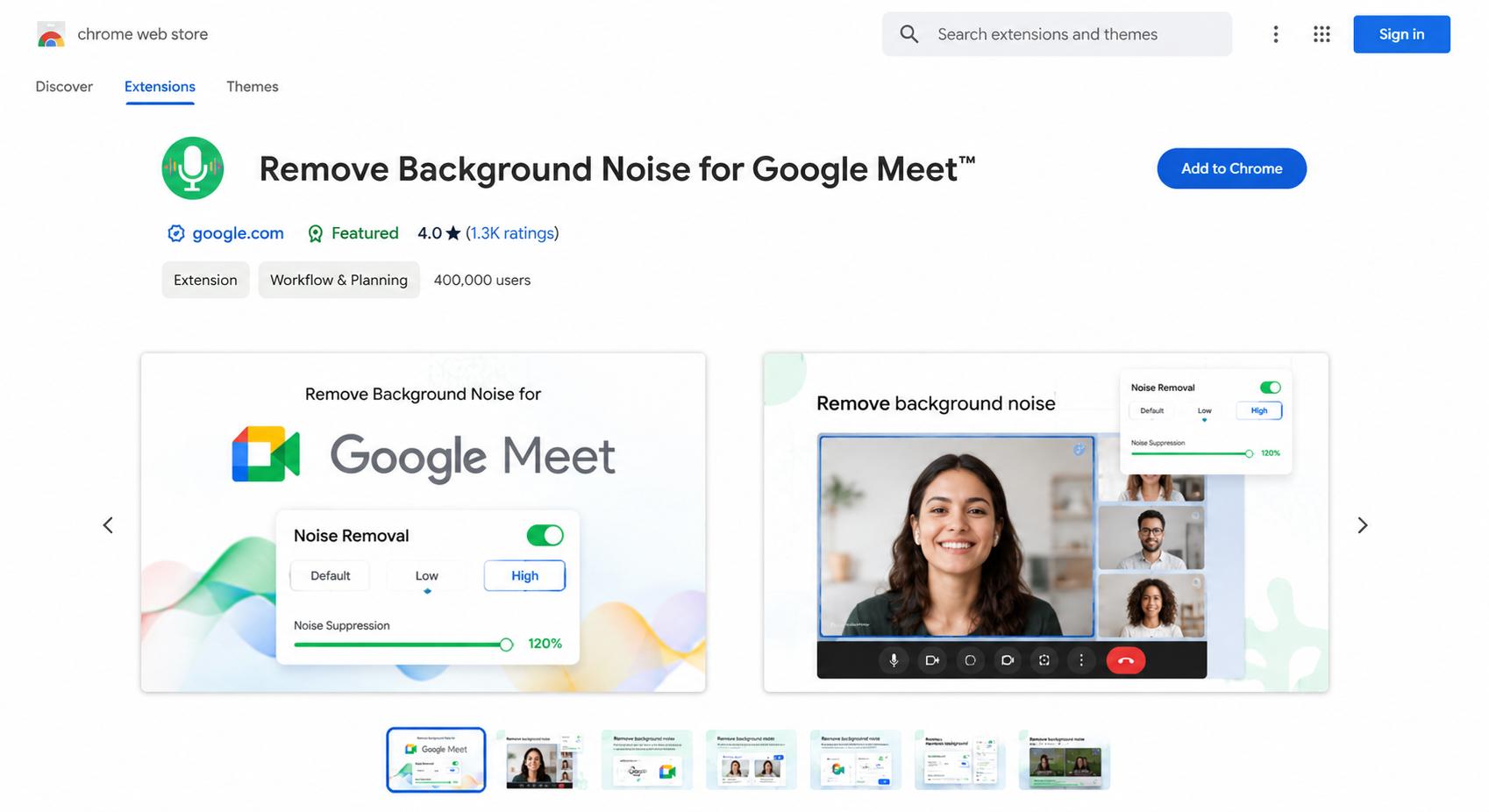Select the Low noise level option

427,576
